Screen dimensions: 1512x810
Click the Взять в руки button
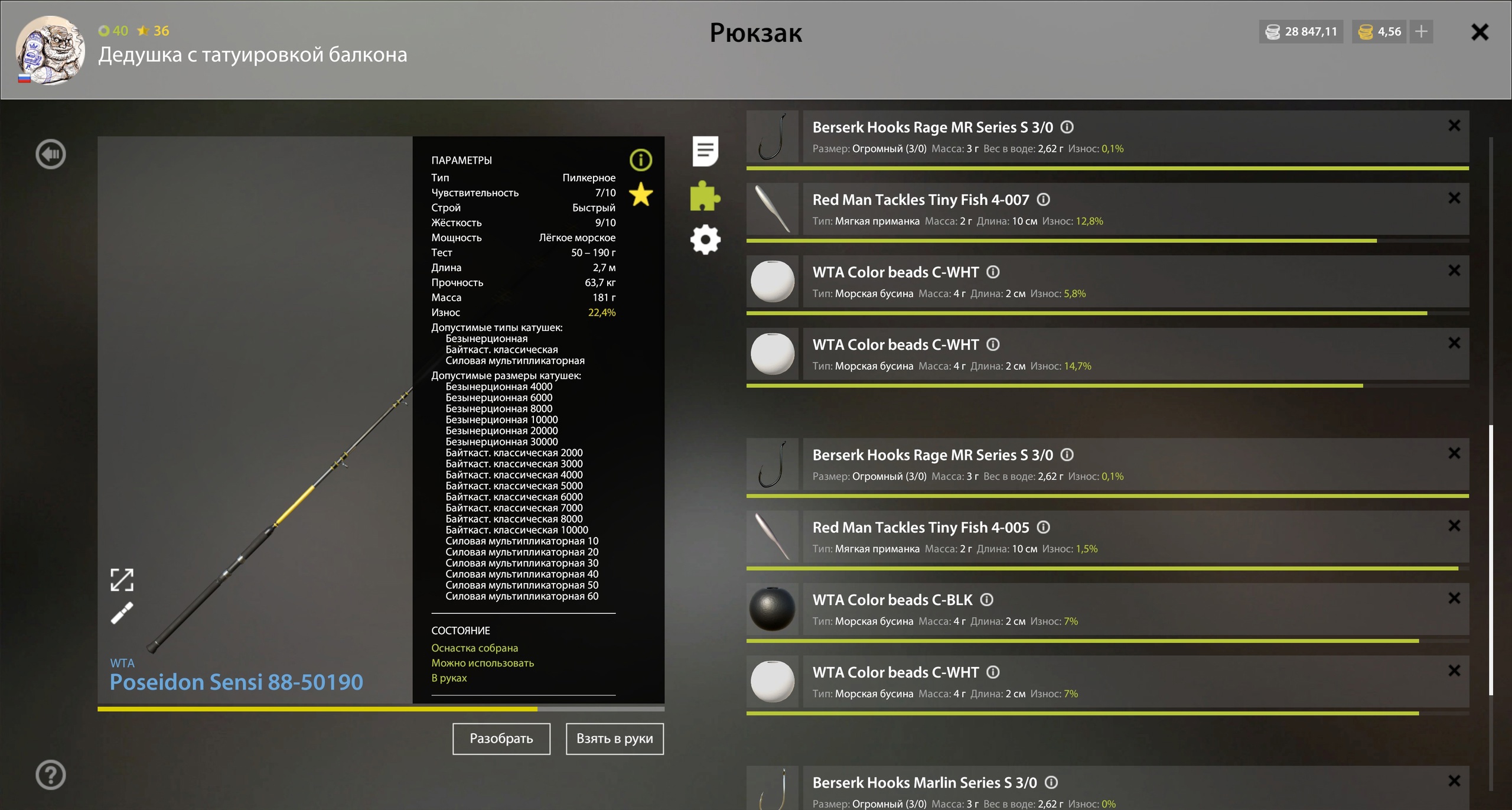coord(615,739)
